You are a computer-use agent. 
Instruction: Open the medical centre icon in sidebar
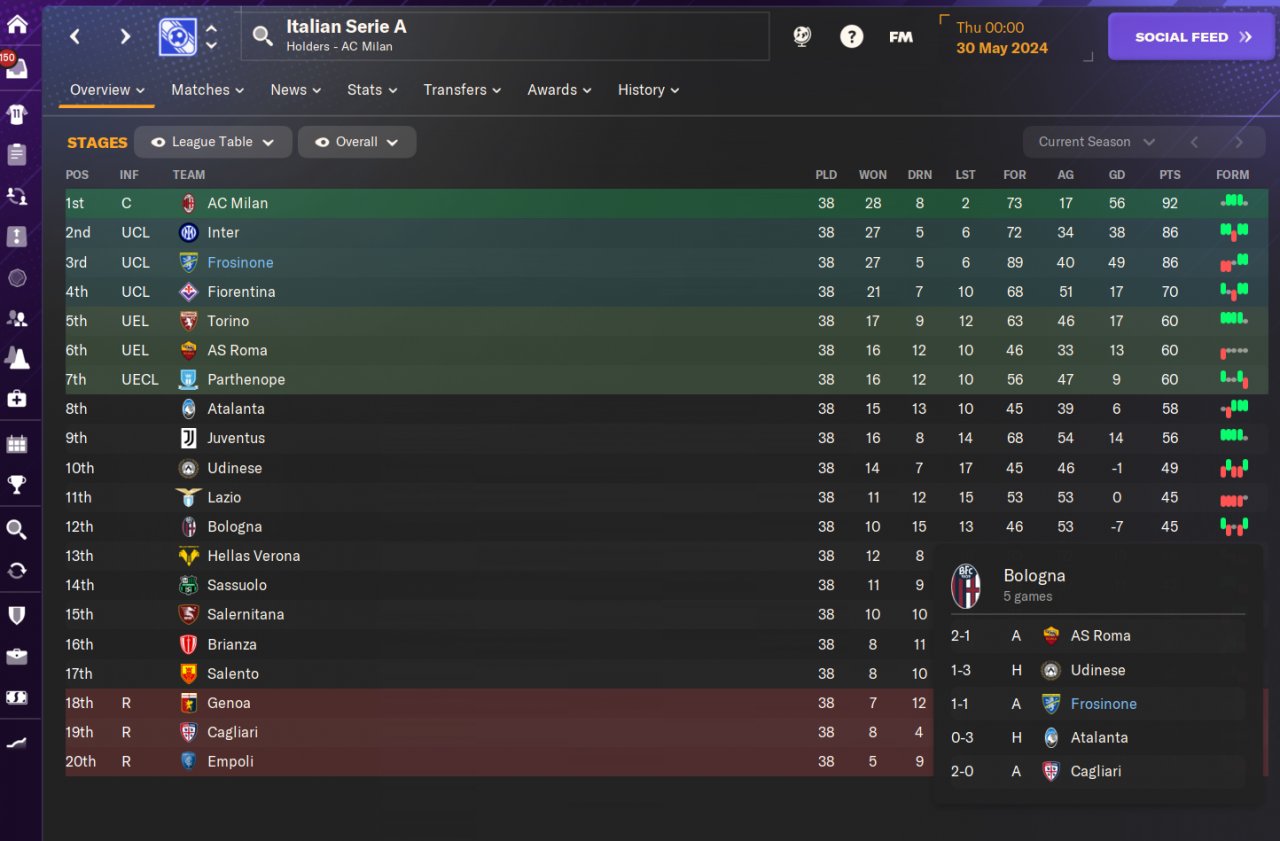coord(17,398)
